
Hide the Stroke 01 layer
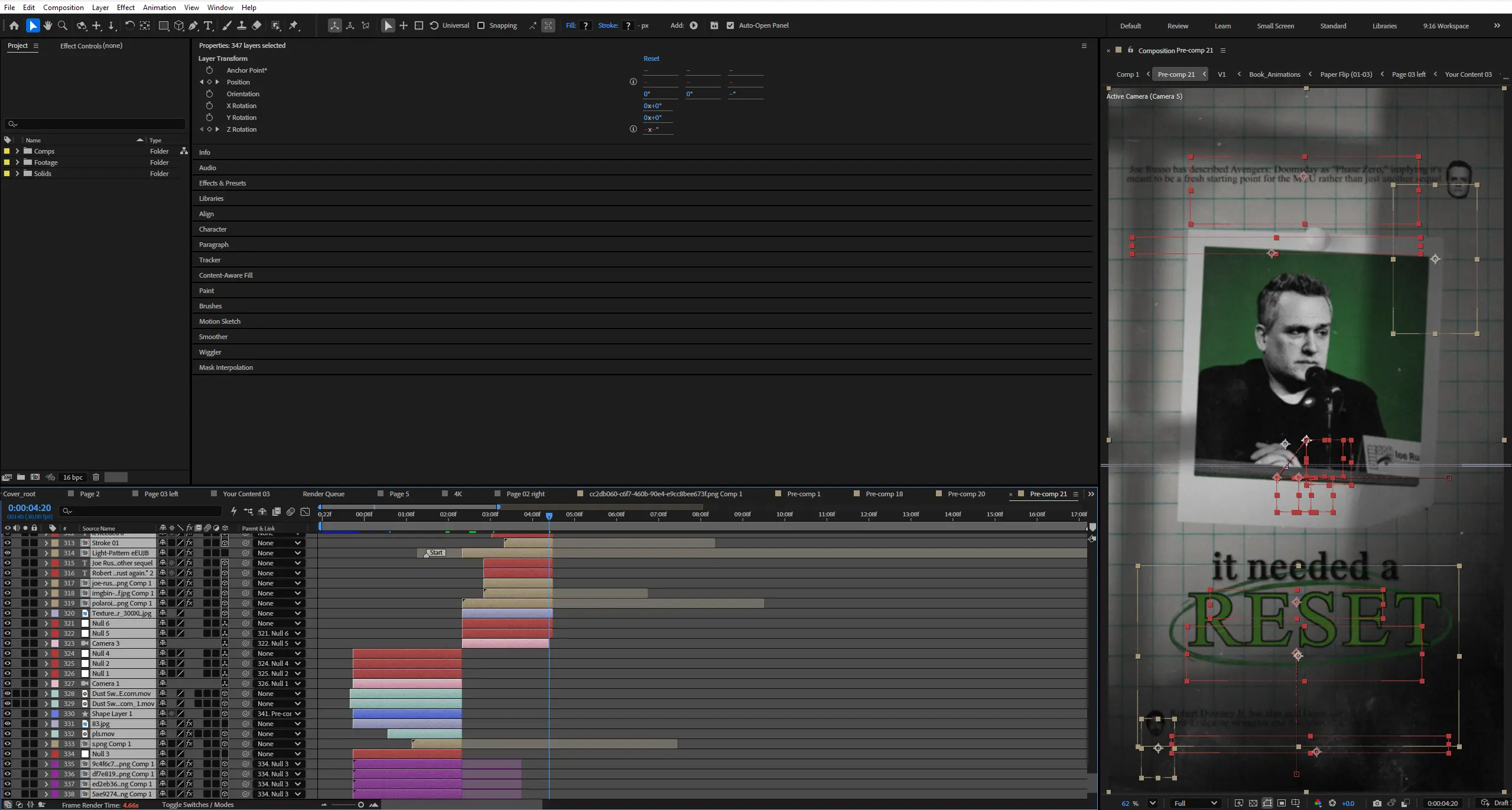click(x=7, y=543)
